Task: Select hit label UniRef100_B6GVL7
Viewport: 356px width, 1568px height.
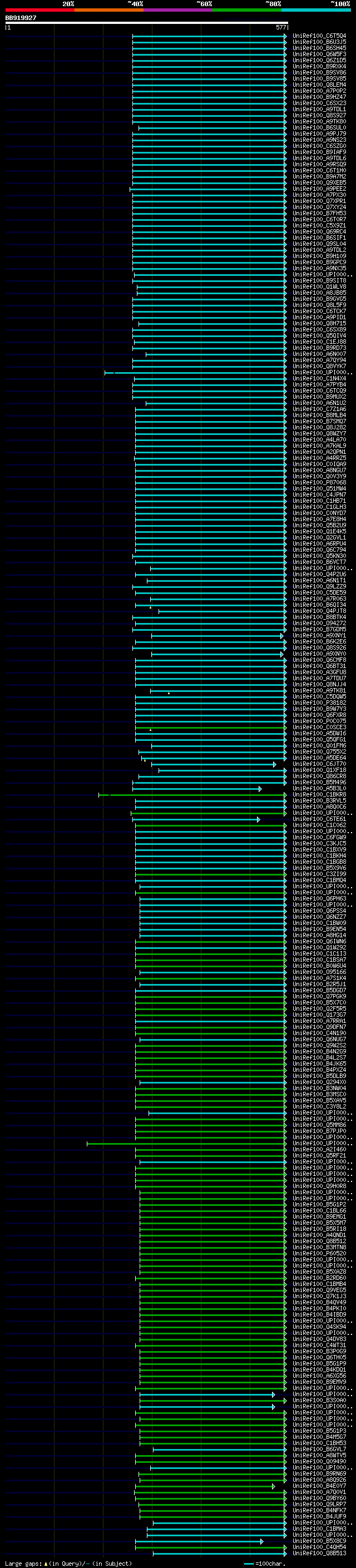Action: [x=319, y=1450]
